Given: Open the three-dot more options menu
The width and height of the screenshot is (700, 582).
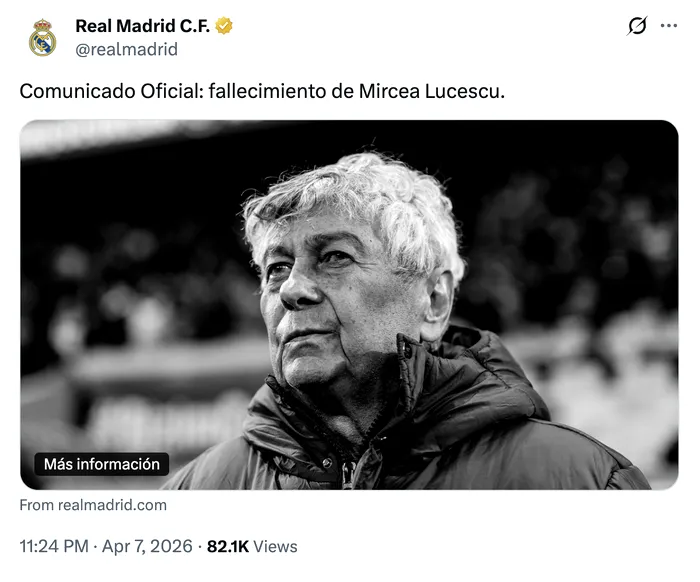Looking at the screenshot, I should 669,26.
